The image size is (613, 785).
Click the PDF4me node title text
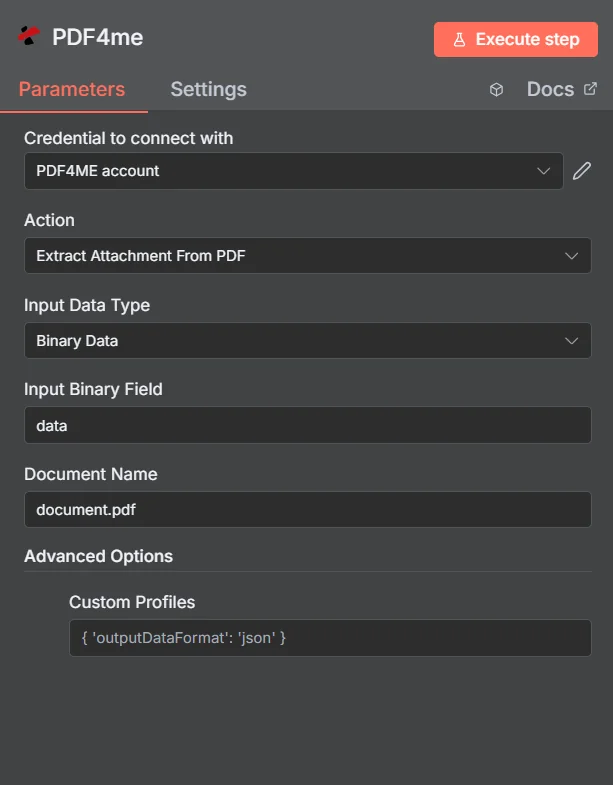pos(98,38)
